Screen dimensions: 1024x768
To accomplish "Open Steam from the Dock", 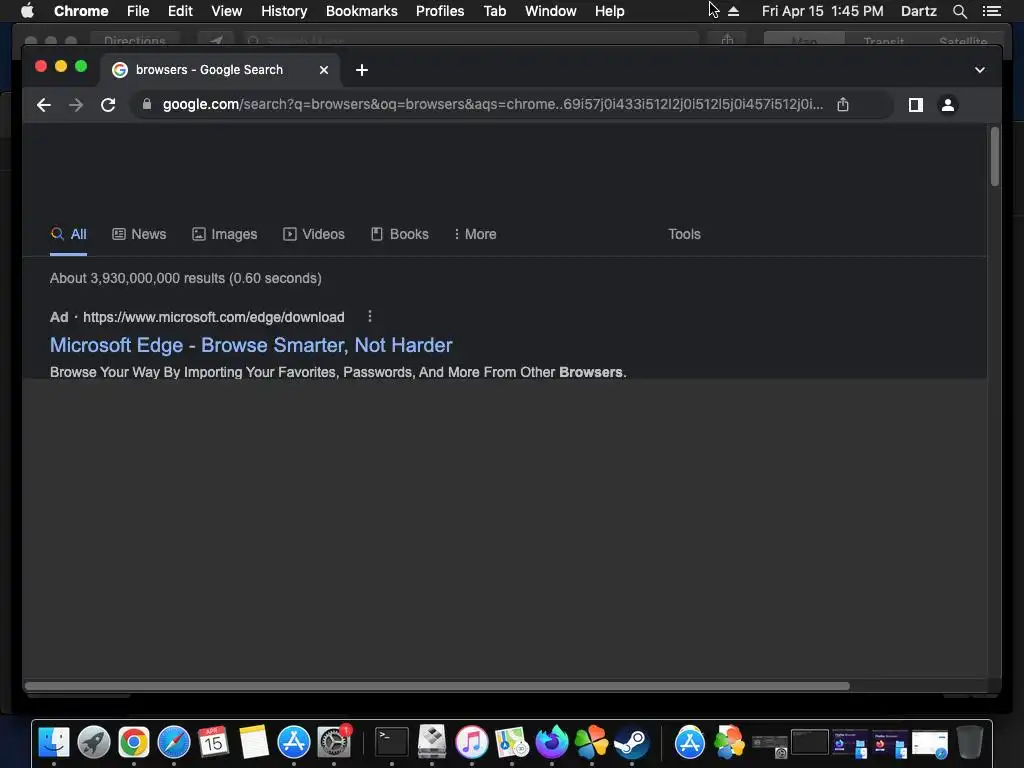I will coord(632,742).
